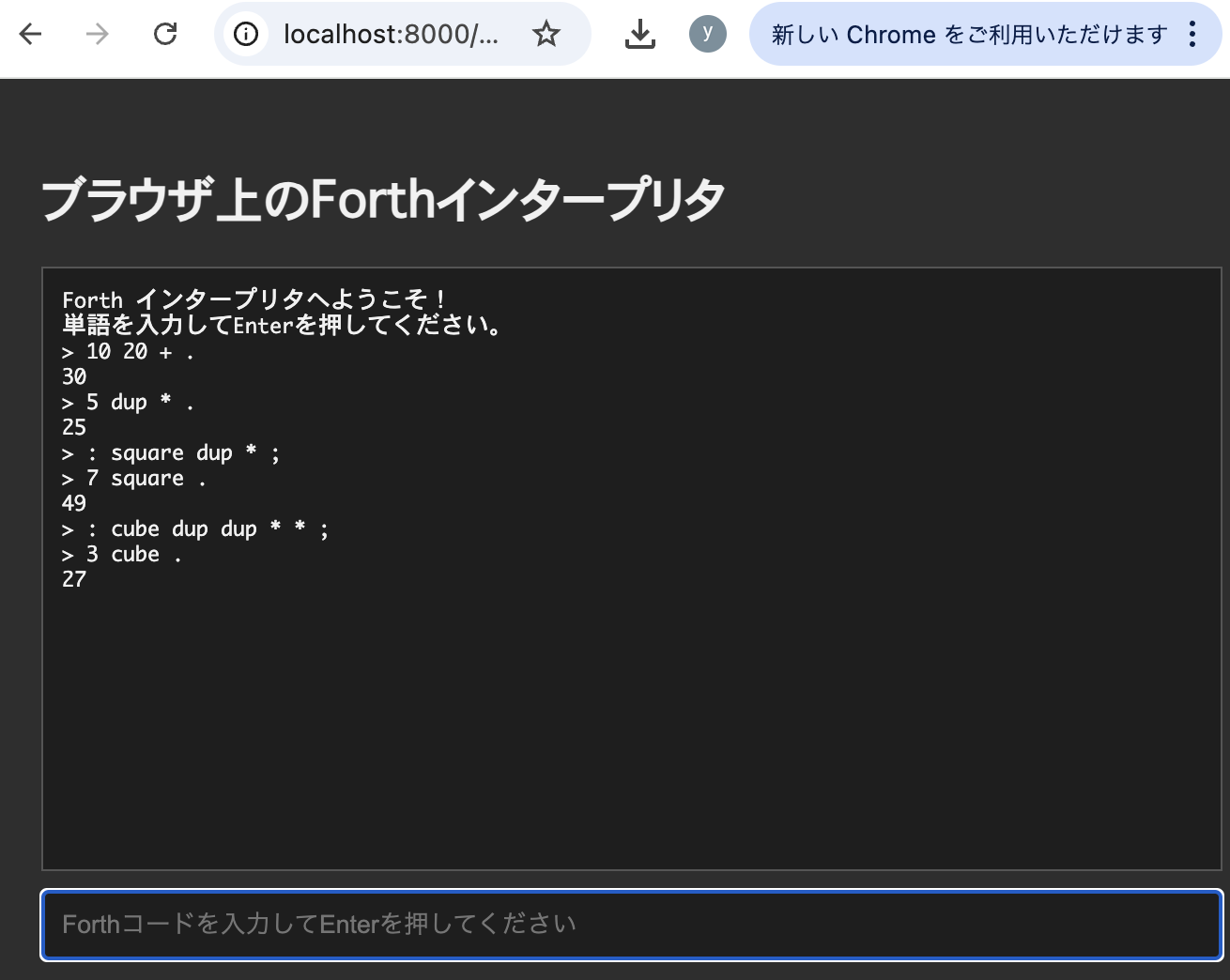Navigate back using the back arrow
Viewport: 1230px width, 980px height.
31,35
